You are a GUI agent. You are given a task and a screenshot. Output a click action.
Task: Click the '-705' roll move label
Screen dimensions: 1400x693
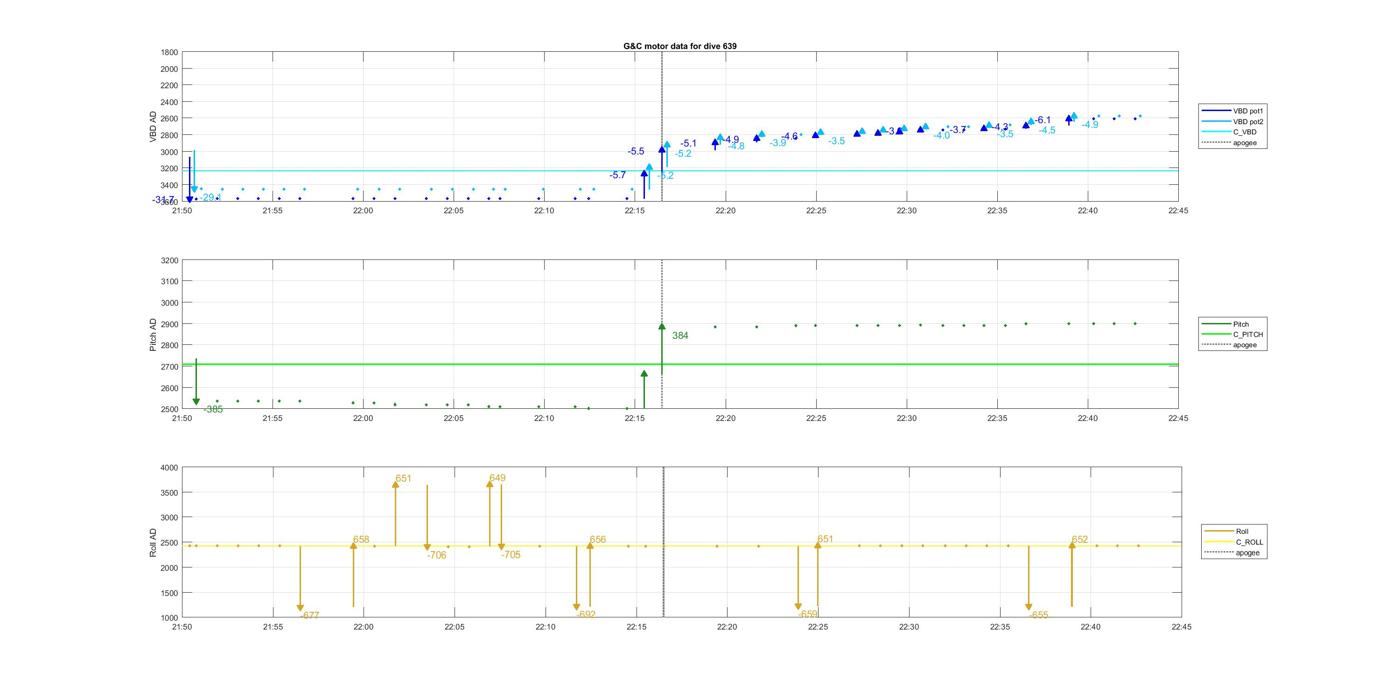[510, 555]
